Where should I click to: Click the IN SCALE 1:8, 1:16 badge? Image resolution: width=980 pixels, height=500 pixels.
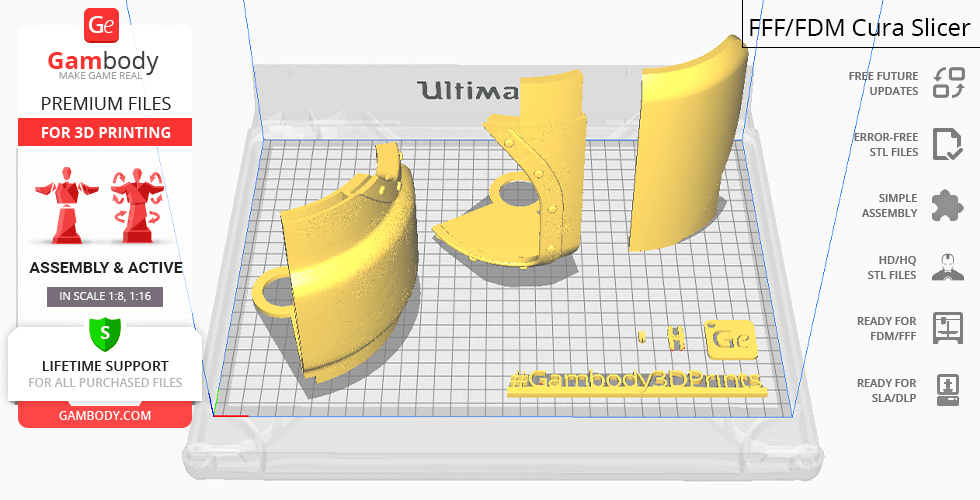coord(105,296)
